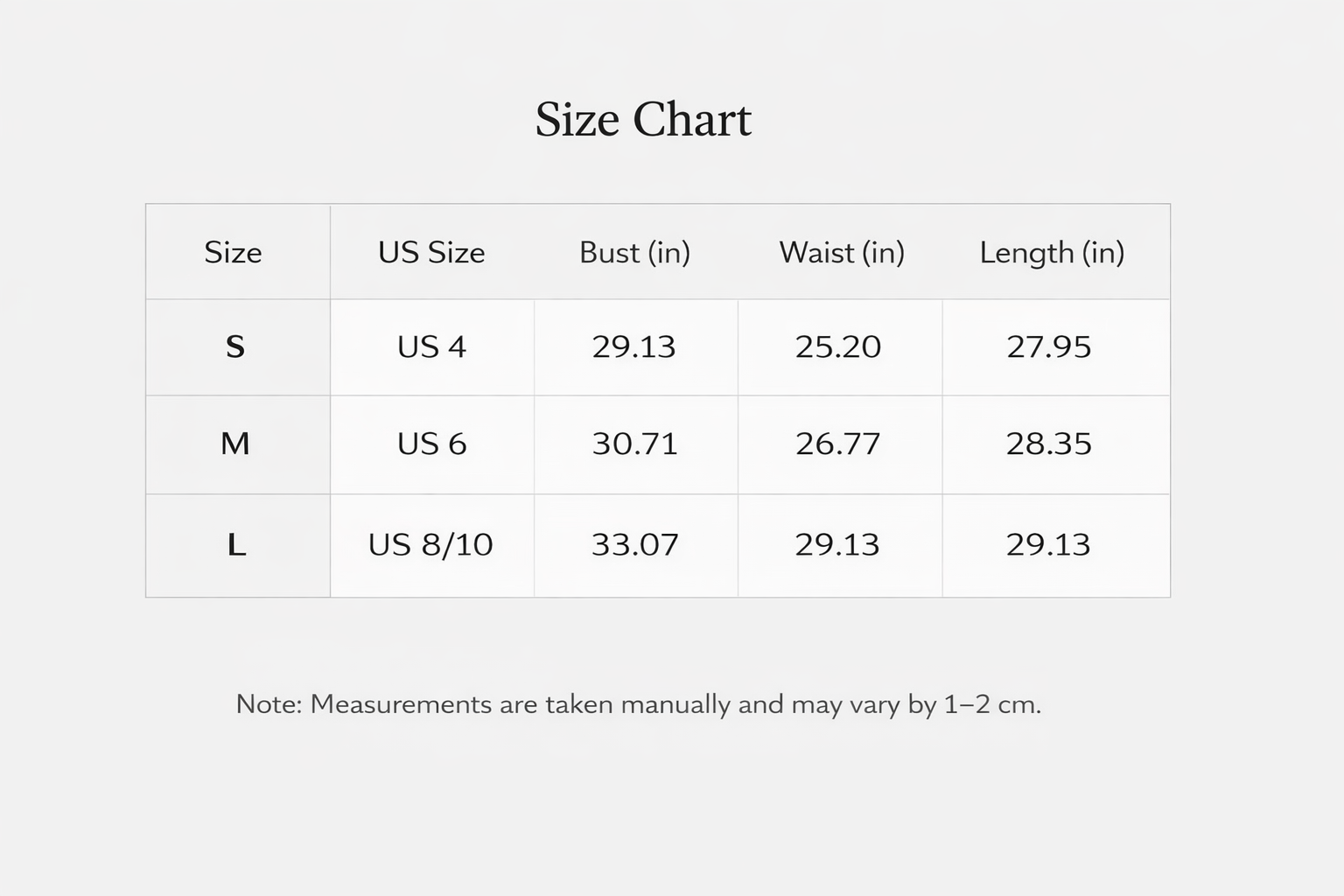Click the US 6 cell
This screenshot has width=1344, height=896.
point(431,444)
